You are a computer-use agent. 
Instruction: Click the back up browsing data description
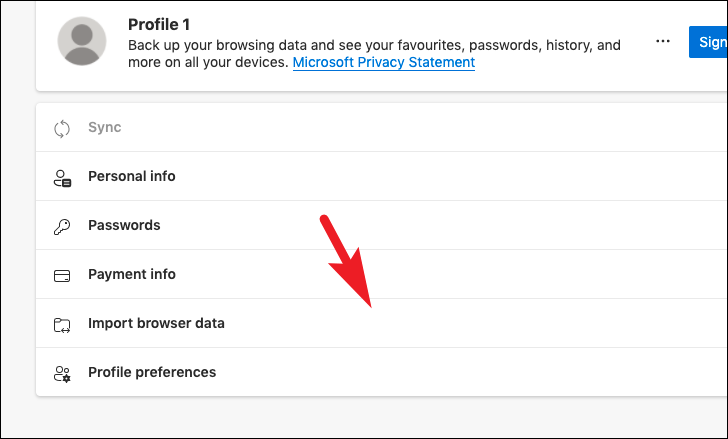pyautogui.click(x=374, y=54)
